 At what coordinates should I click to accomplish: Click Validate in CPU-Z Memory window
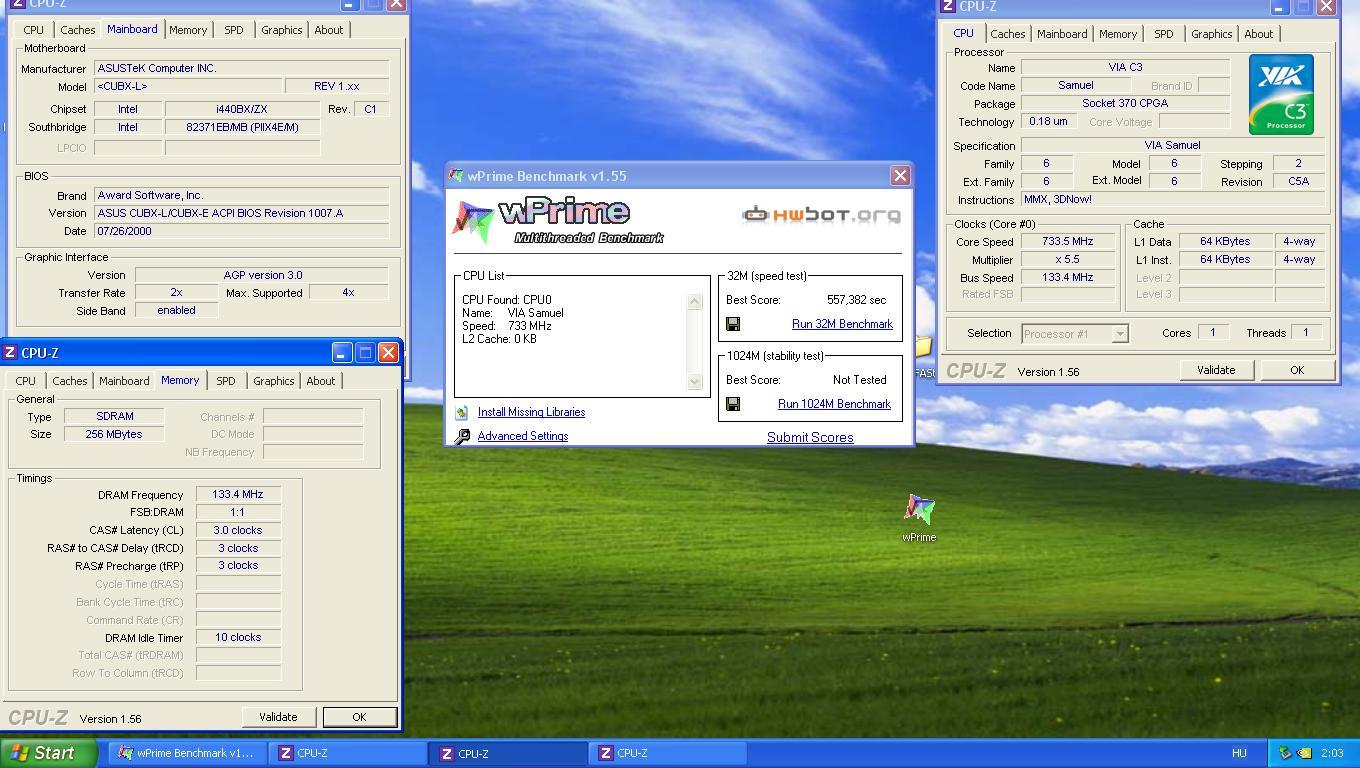278,717
